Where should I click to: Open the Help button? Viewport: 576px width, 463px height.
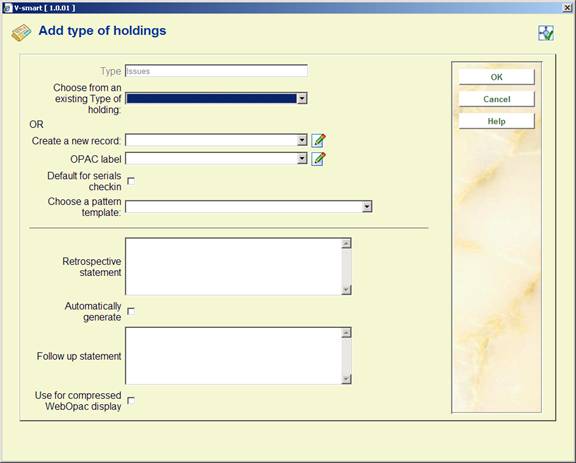click(496, 121)
